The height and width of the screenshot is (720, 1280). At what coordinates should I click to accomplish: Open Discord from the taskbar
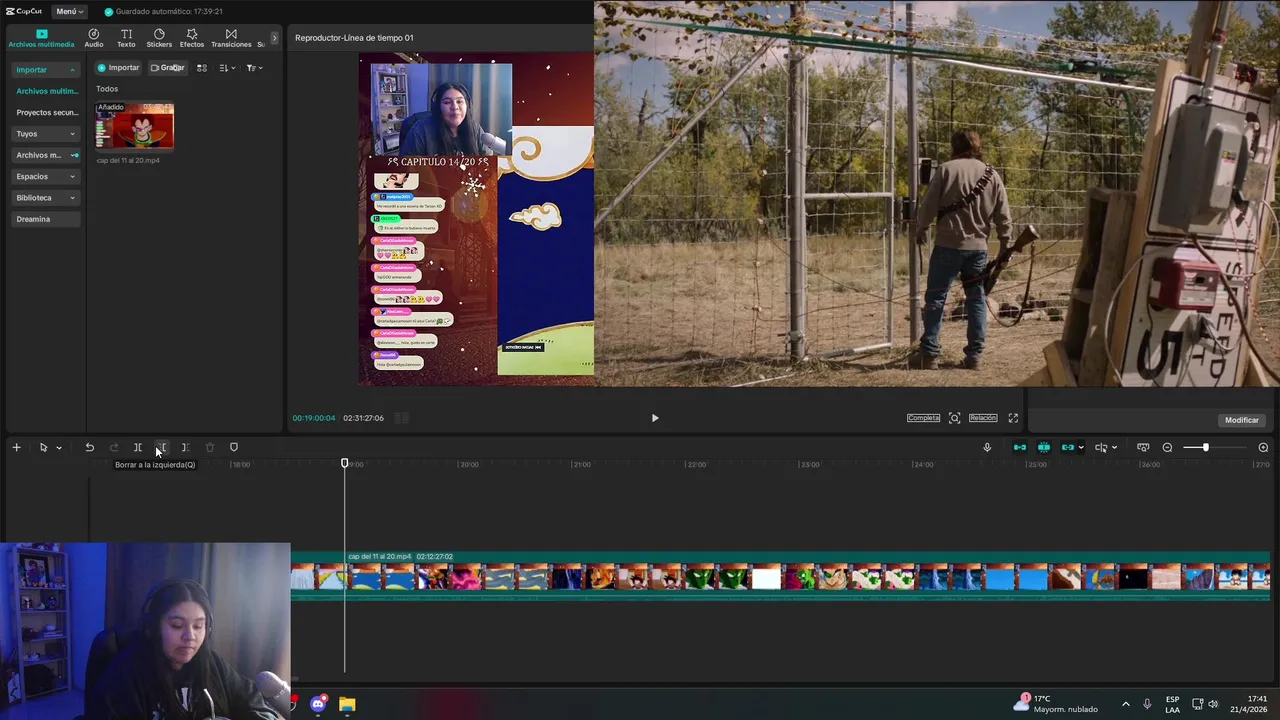pos(318,704)
